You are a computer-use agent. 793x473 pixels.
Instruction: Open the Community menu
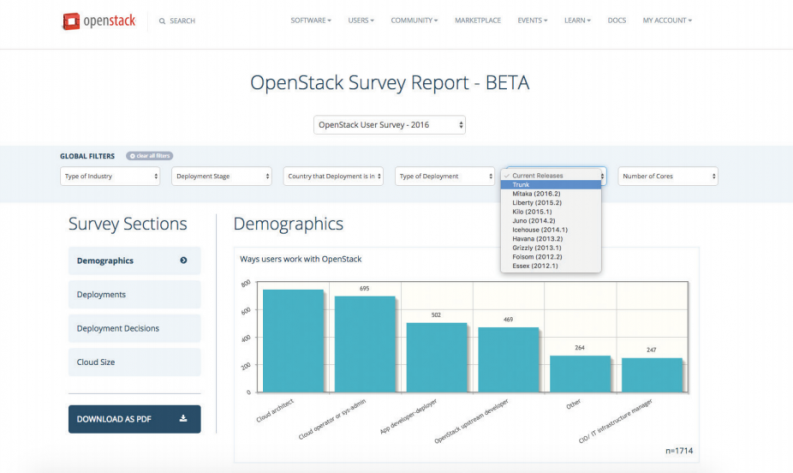[x=414, y=20]
